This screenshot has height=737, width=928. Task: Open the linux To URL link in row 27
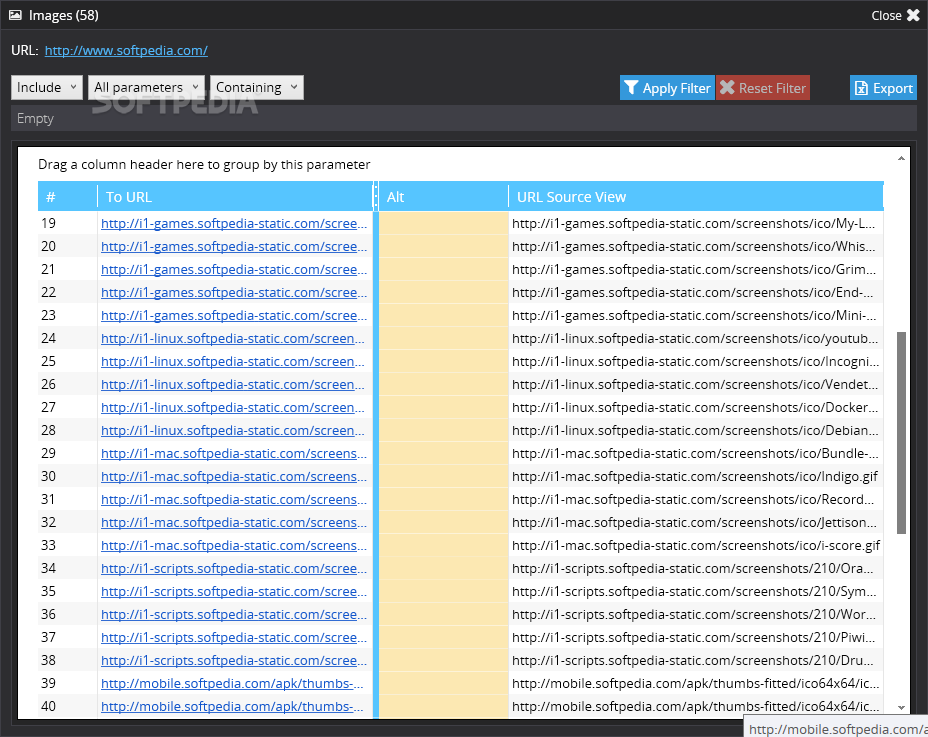tap(233, 408)
